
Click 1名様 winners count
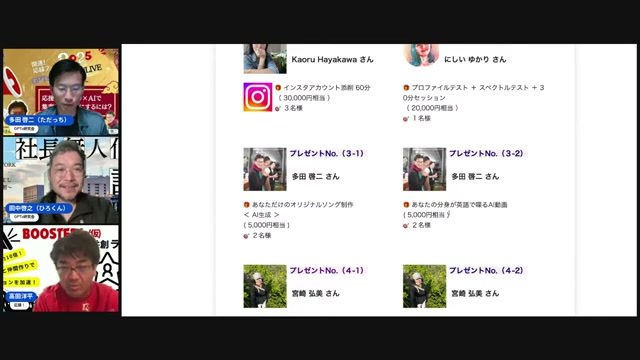[422, 118]
